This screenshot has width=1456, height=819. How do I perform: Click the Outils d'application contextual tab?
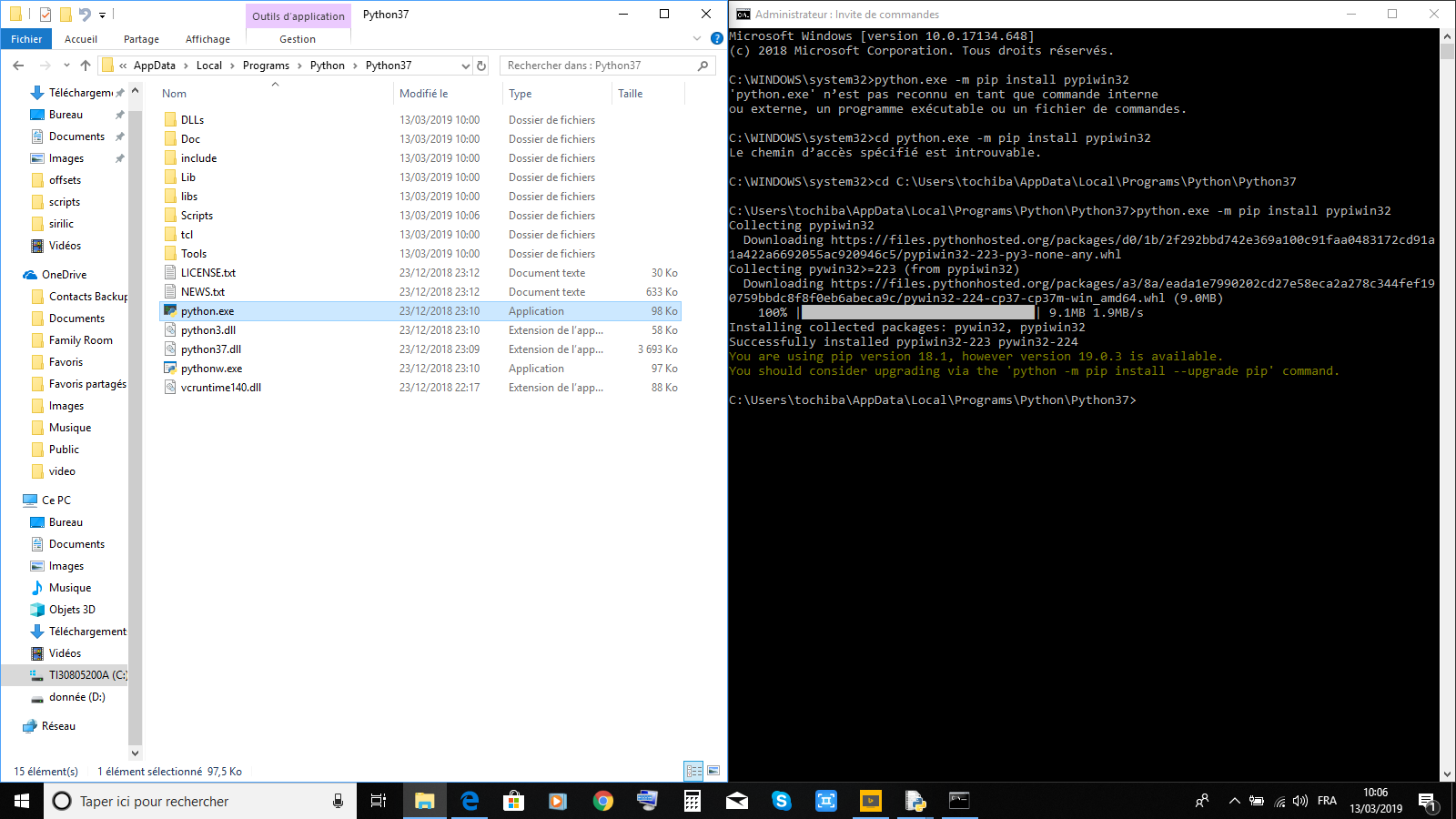point(298,15)
